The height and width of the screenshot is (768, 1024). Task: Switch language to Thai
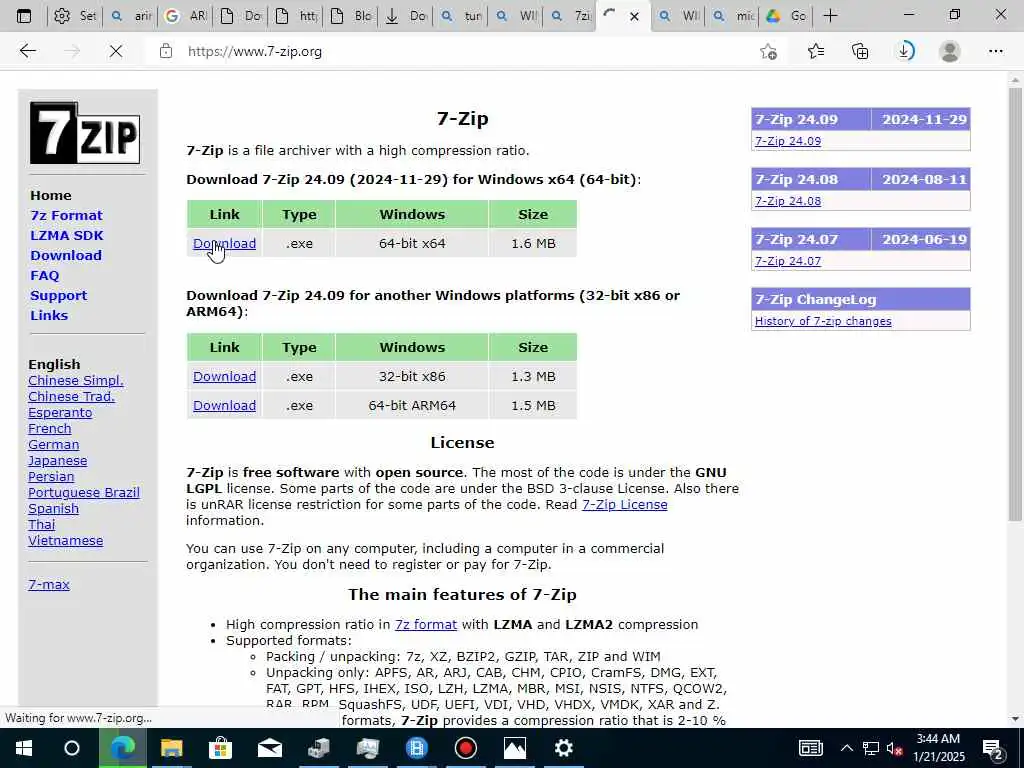pyautogui.click(x=42, y=524)
